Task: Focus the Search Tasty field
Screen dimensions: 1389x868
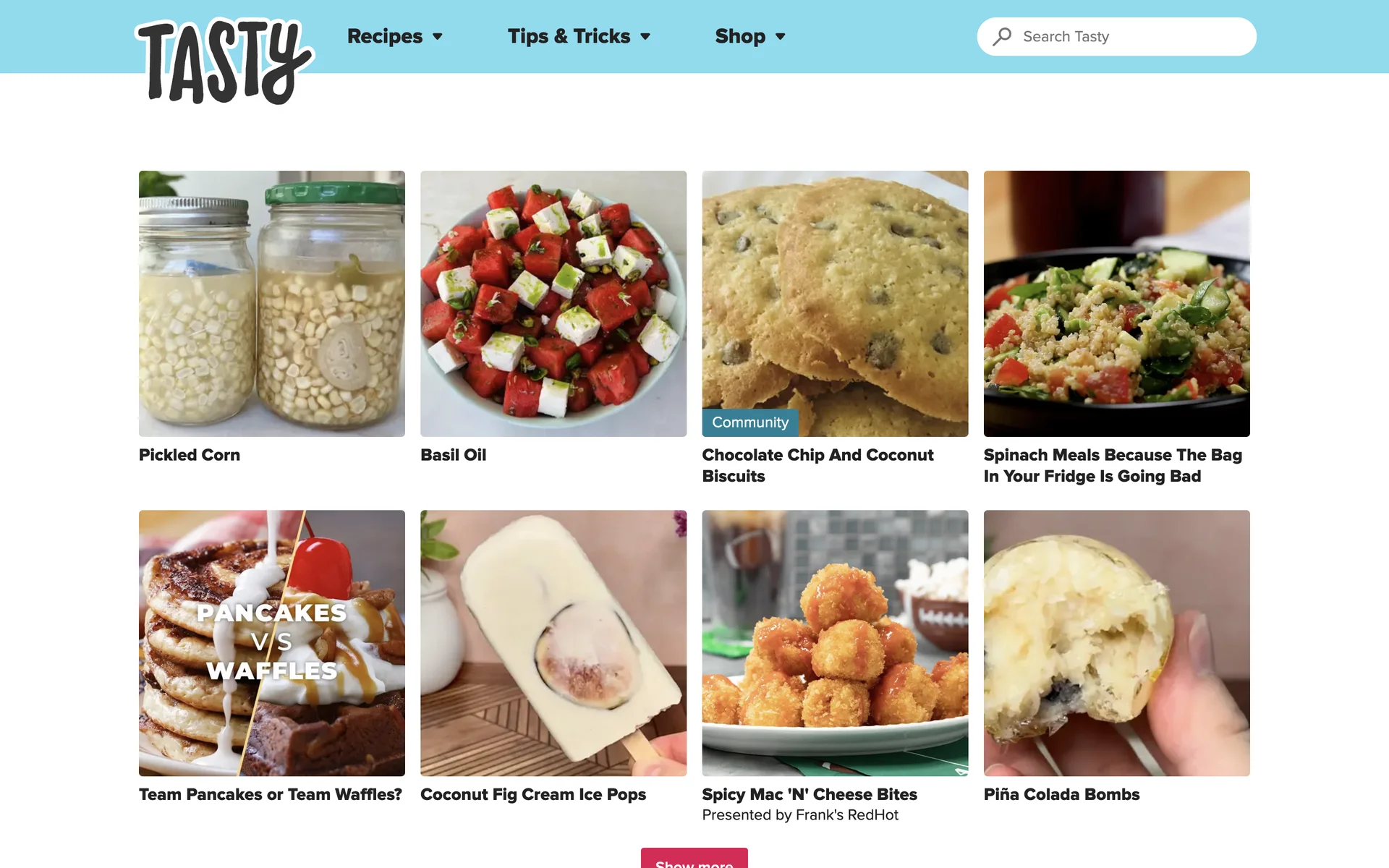Action: coord(1116,36)
